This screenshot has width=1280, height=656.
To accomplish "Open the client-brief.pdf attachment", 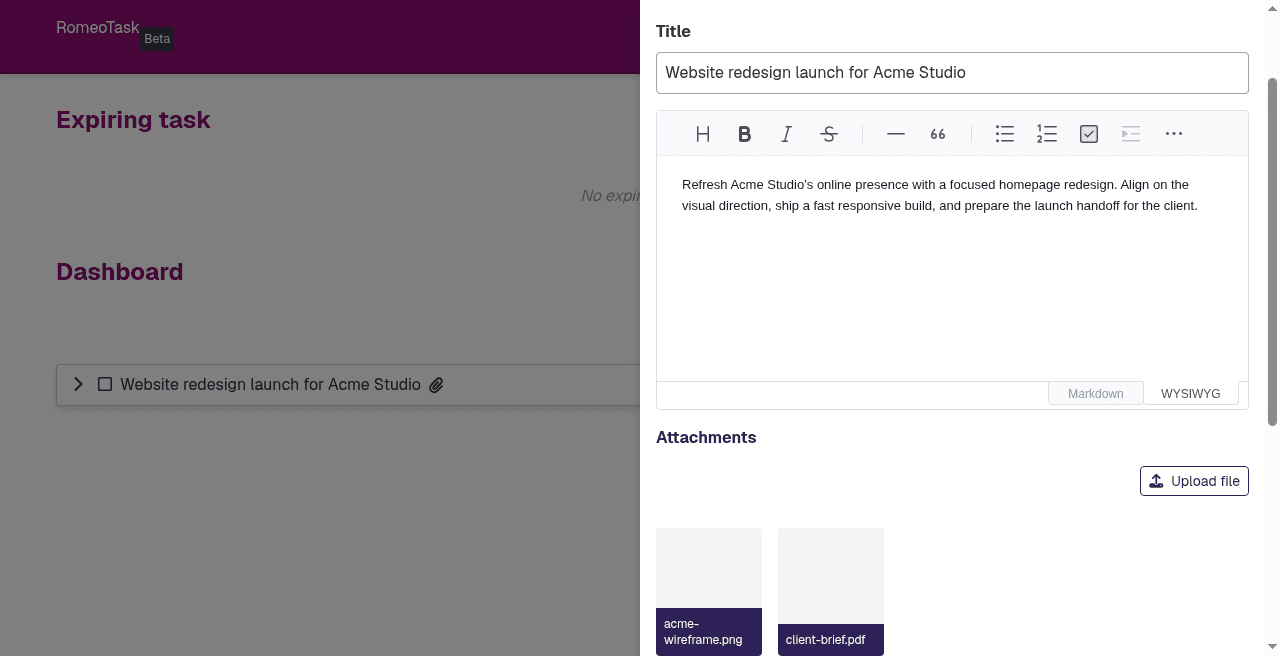I will [x=831, y=592].
